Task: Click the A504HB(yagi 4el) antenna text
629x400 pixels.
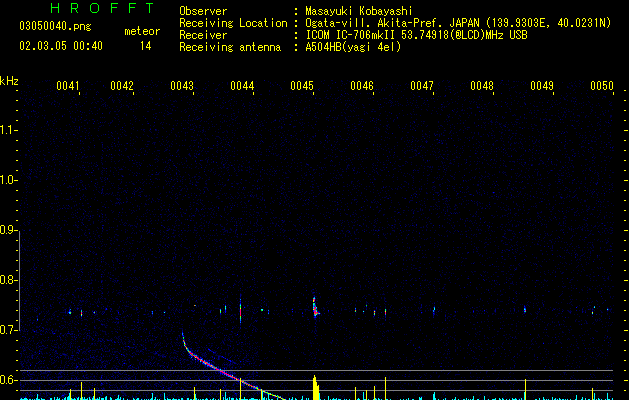Action: [353, 47]
